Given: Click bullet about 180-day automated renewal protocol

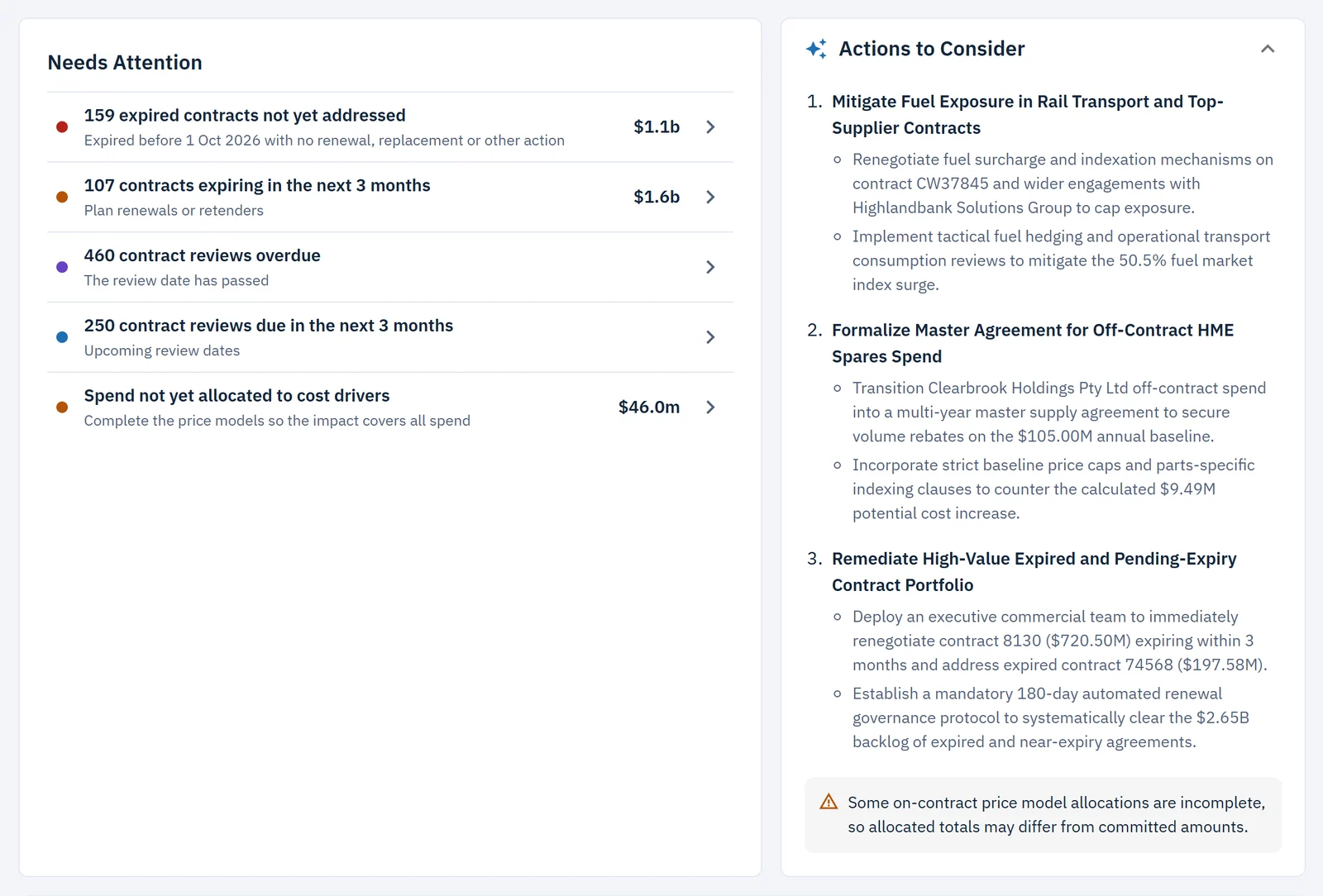Looking at the screenshot, I should 1051,717.
